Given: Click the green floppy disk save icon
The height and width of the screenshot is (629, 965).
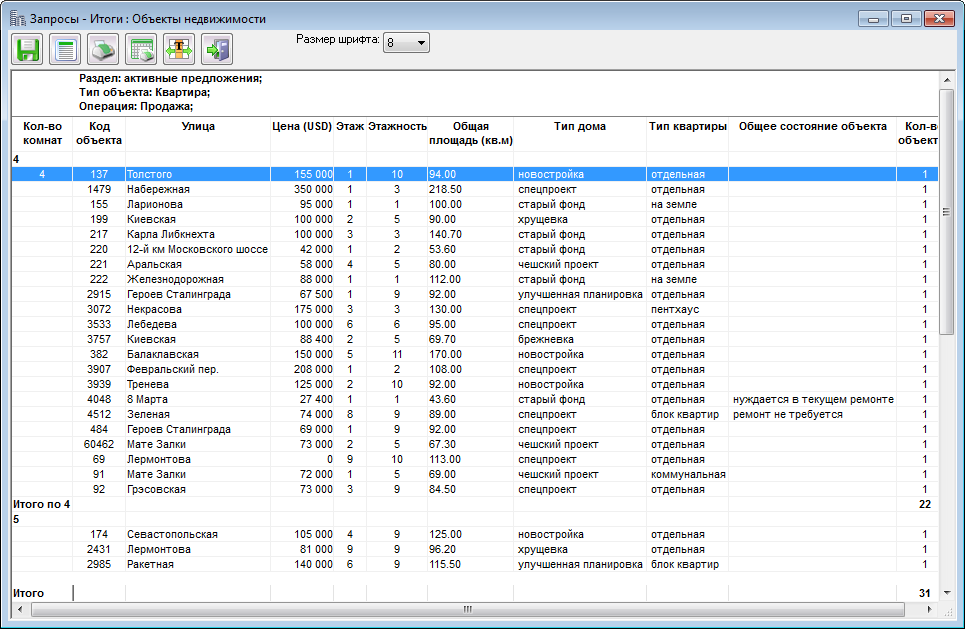Looking at the screenshot, I should pyautogui.click(x=27, y=48).
